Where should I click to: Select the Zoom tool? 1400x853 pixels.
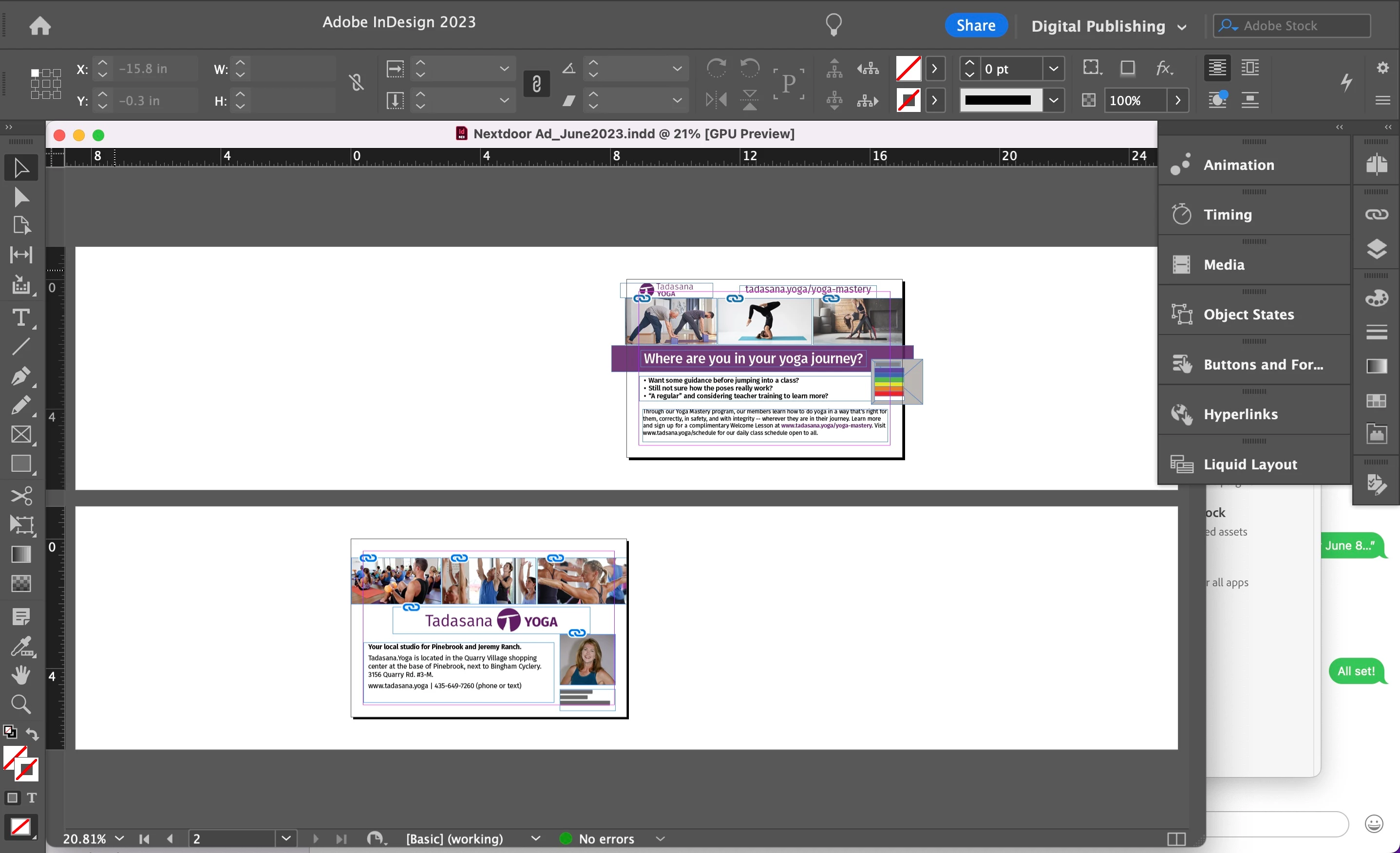[21, 704]
